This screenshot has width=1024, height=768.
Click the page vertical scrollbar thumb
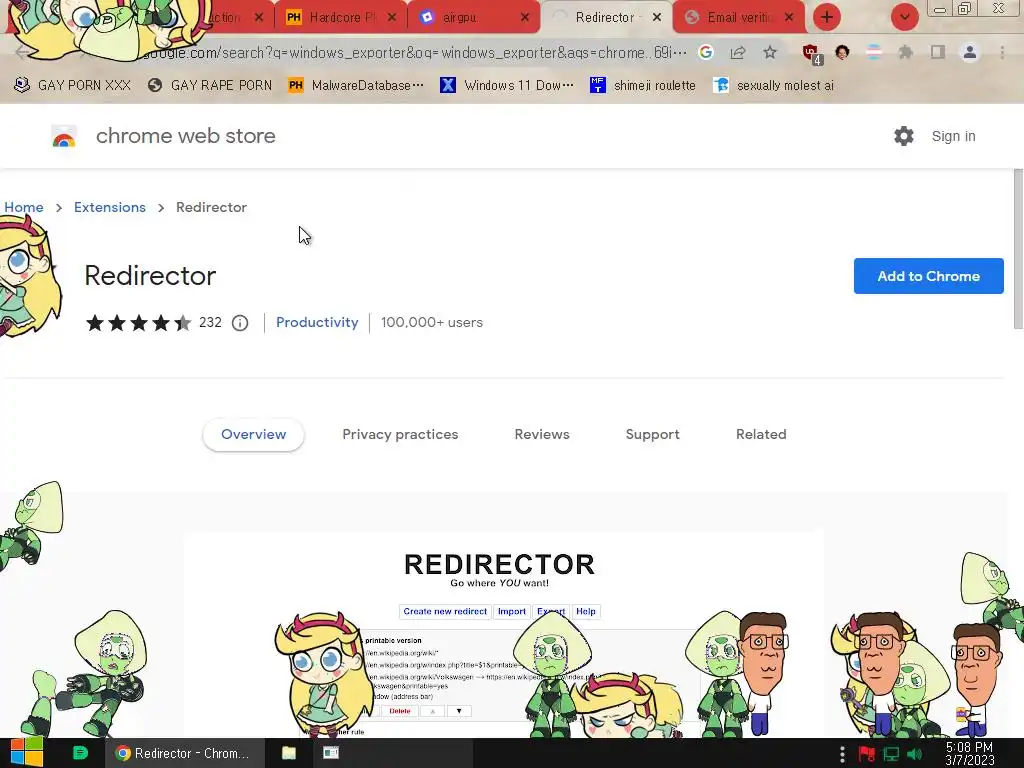coord(1018,248)
